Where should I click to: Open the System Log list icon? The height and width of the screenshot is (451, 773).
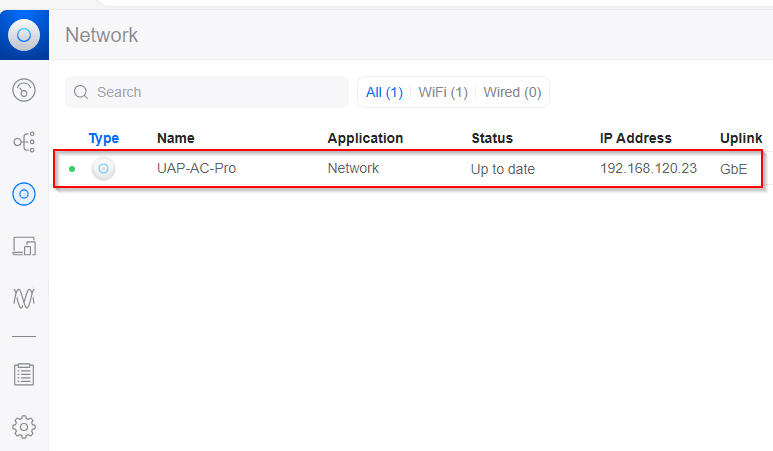[x=24, y=375]
